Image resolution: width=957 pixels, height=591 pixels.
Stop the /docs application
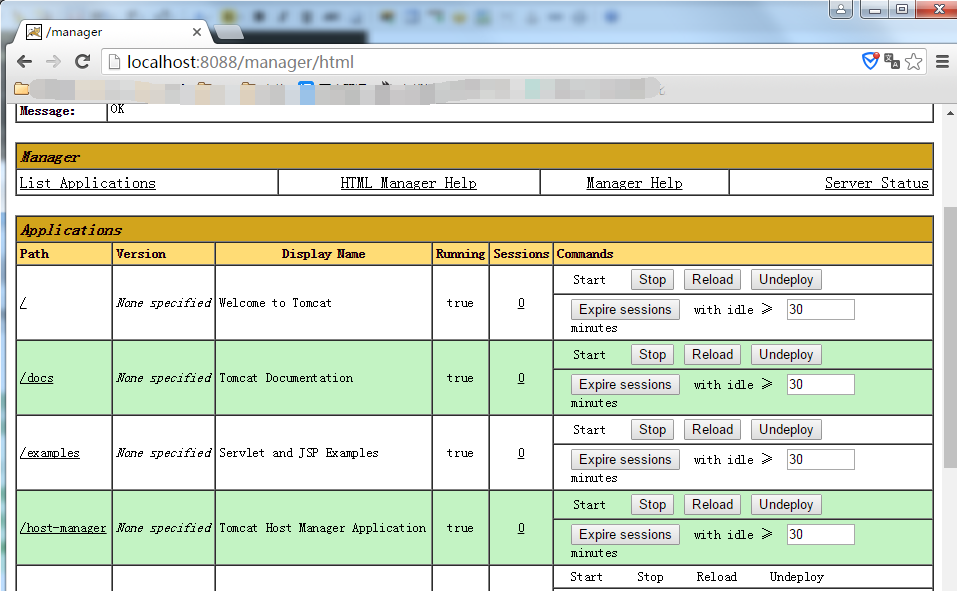point(652,355)
